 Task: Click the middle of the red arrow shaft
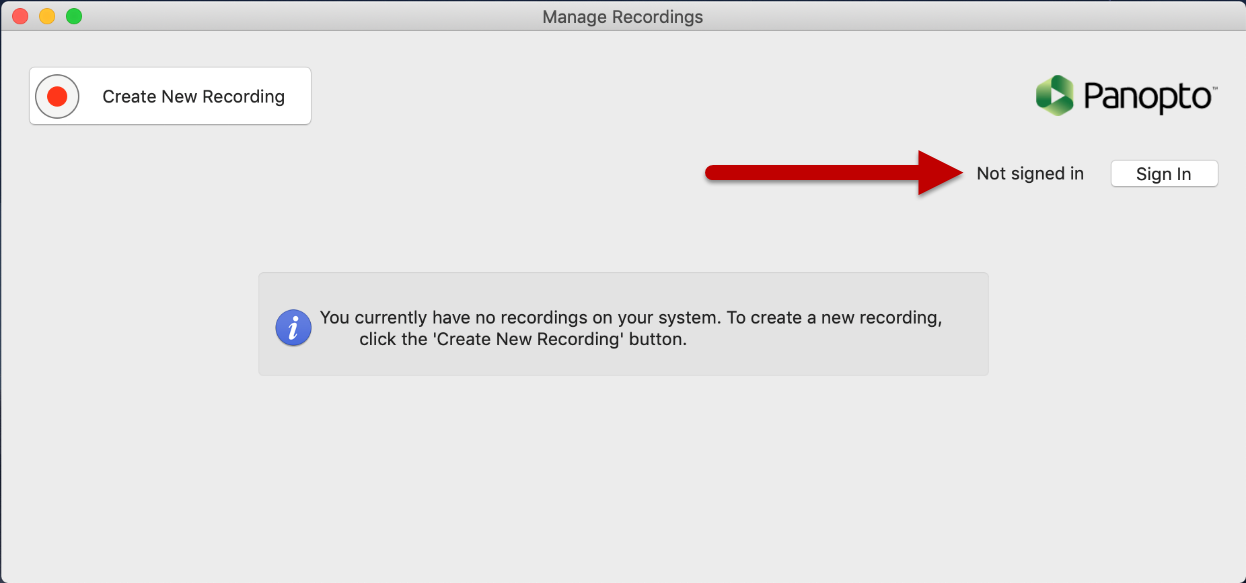point(815,173)
